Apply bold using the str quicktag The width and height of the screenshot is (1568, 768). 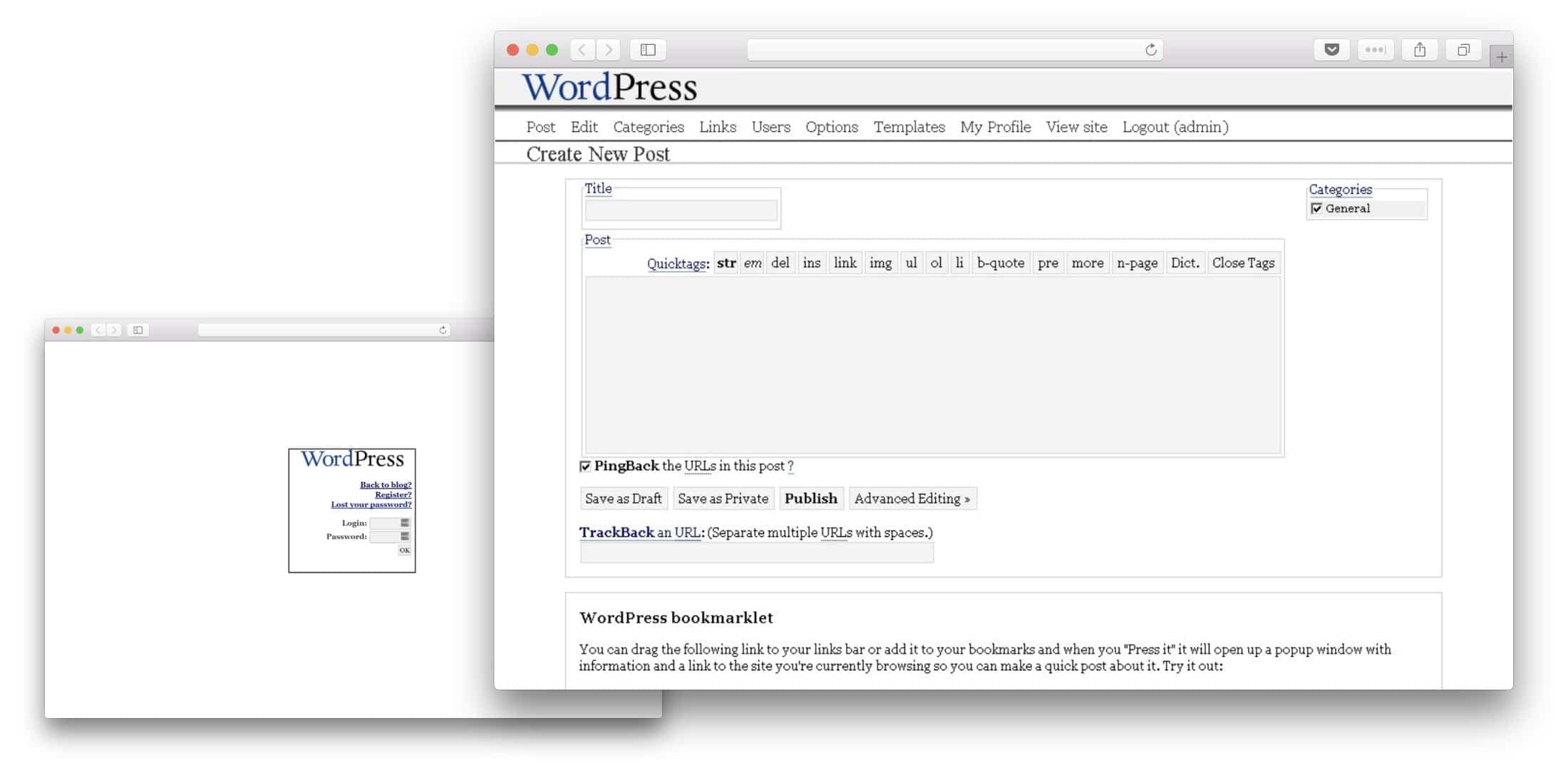pyautogui.click(x=726, y=262)
